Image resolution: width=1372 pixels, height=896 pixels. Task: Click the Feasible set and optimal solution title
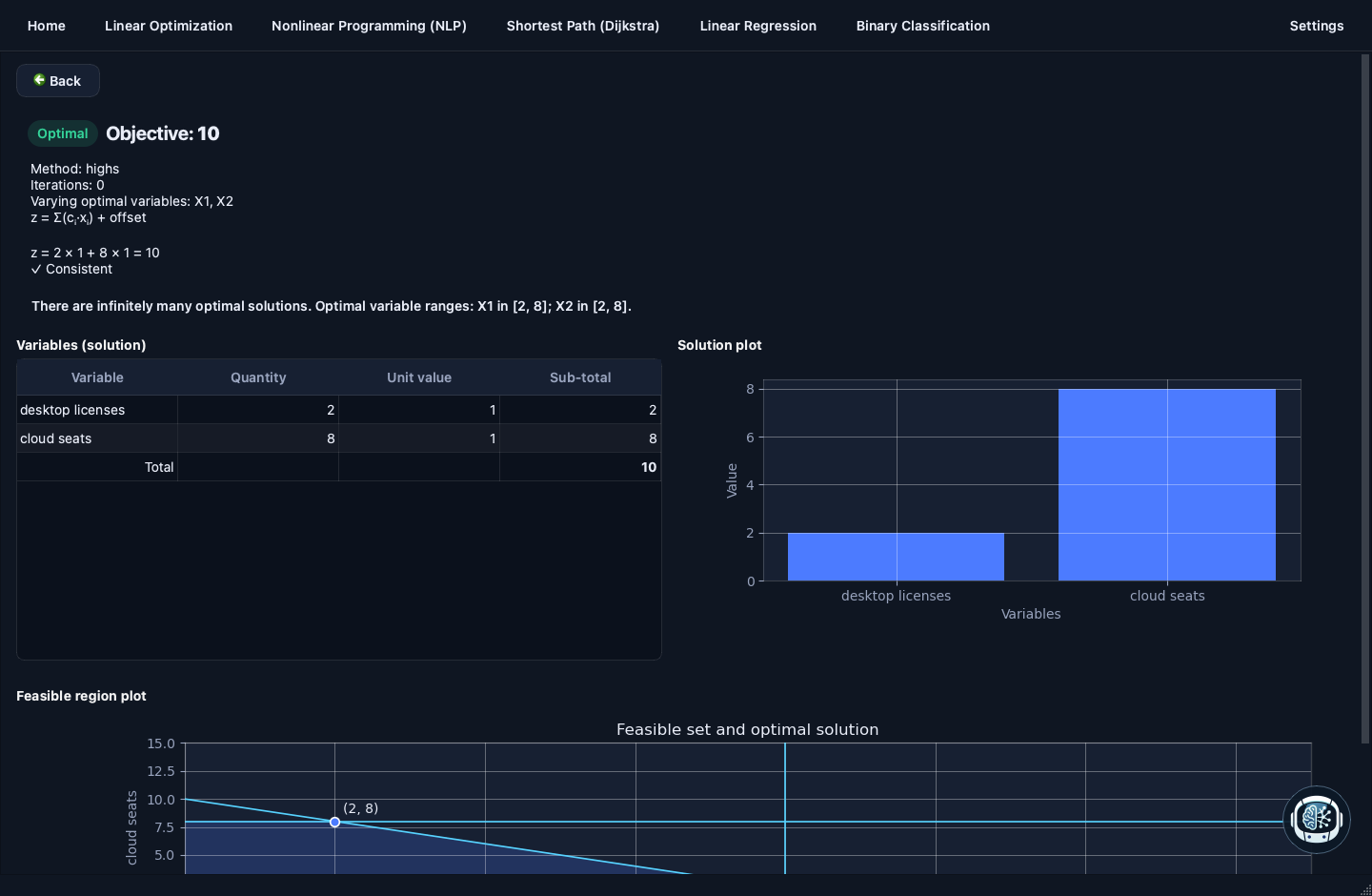(748, 729)
